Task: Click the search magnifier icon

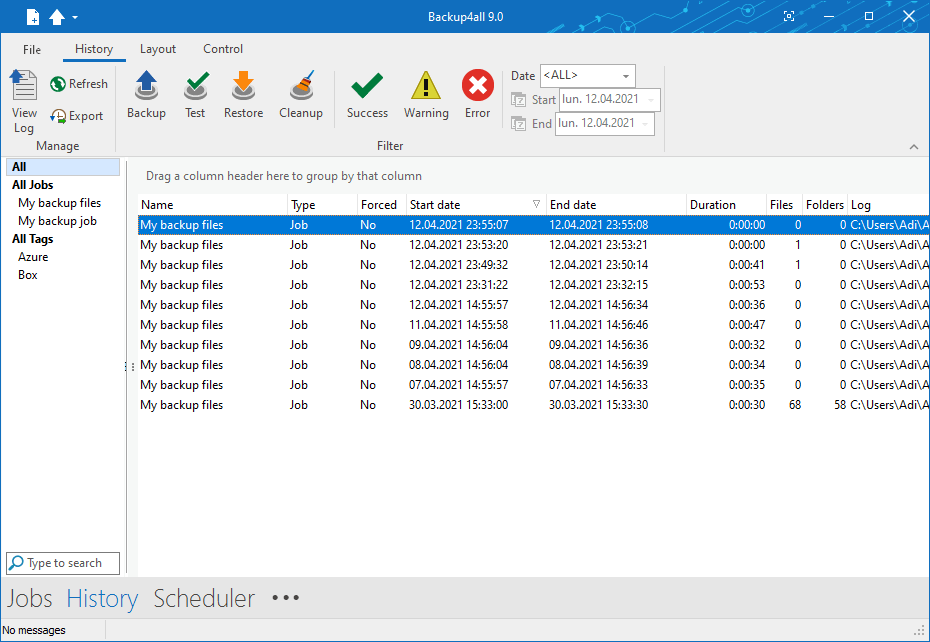Action: click(17, 562)
